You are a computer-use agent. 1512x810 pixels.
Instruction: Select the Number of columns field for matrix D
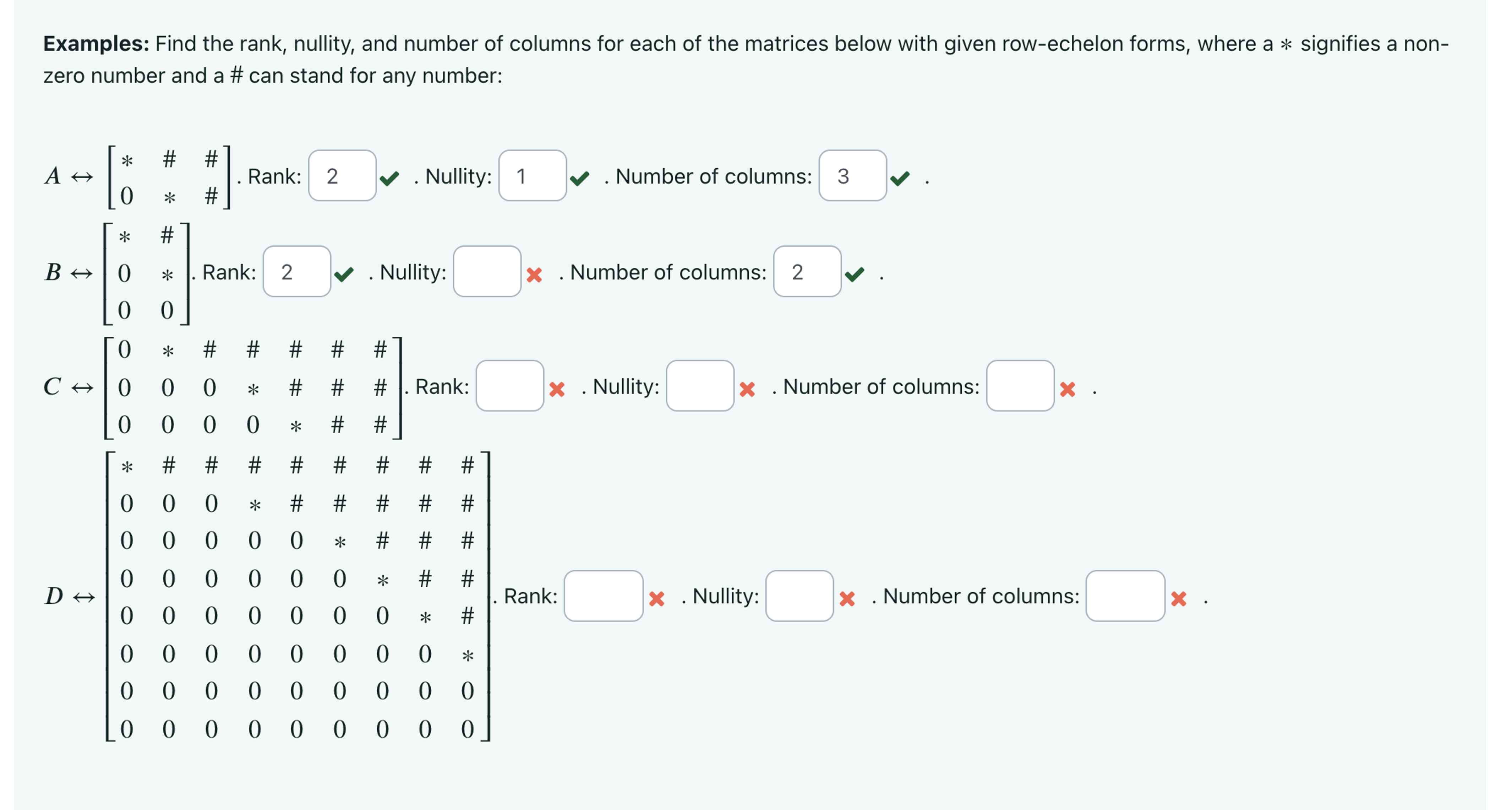1126,598
